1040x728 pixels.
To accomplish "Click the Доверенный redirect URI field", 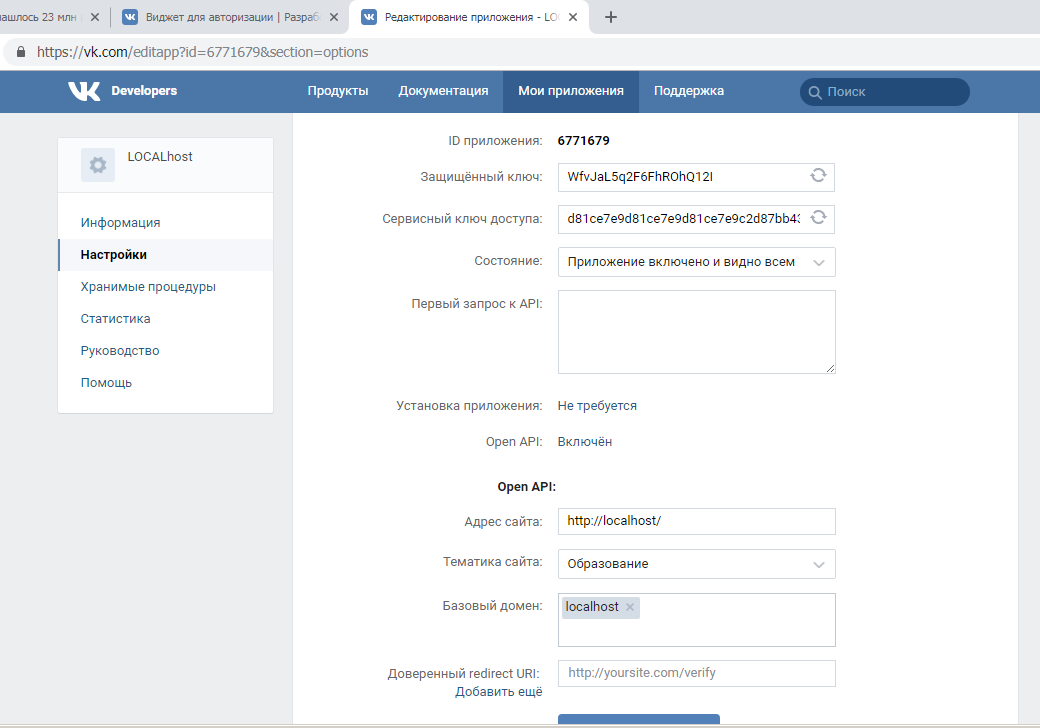I will point(696,673).
